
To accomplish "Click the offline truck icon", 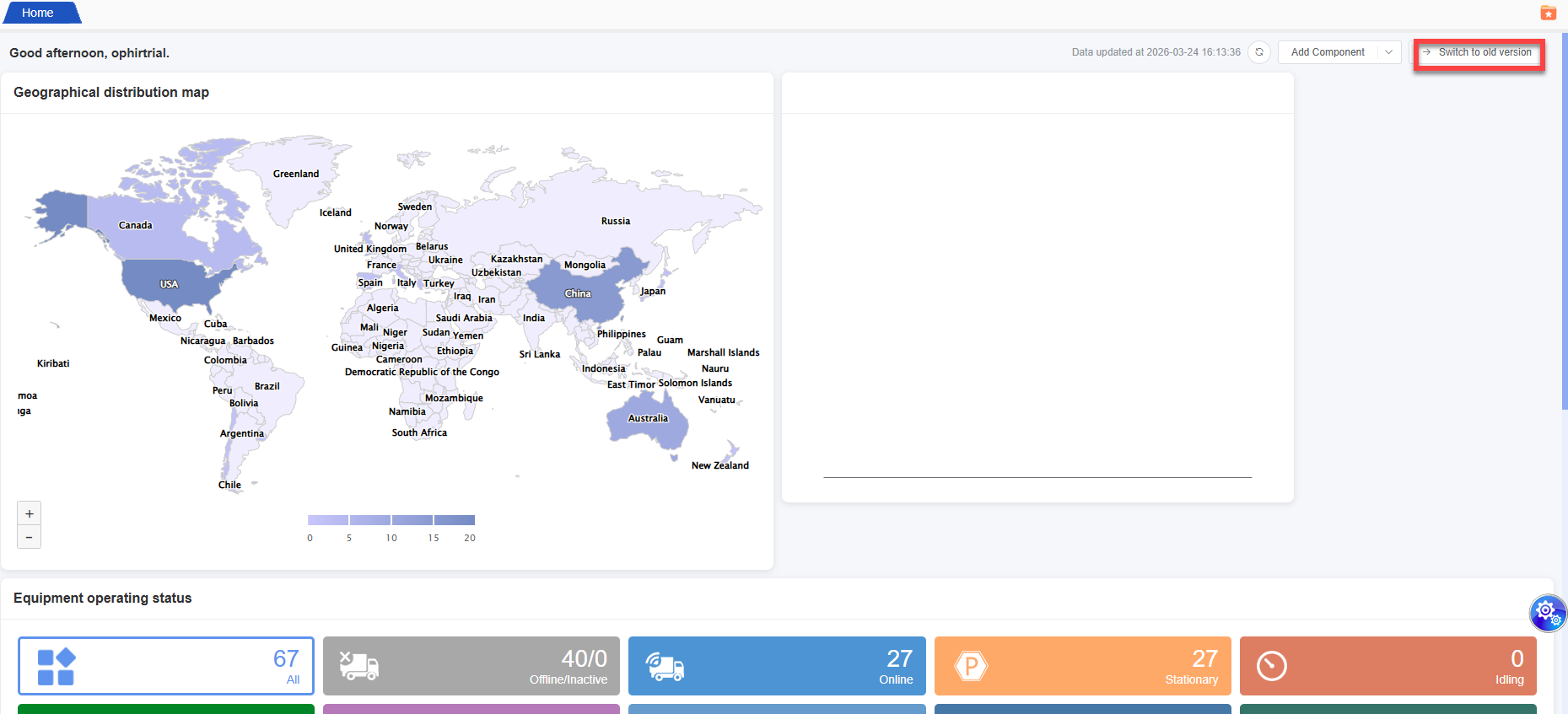I will coord(358,666).
